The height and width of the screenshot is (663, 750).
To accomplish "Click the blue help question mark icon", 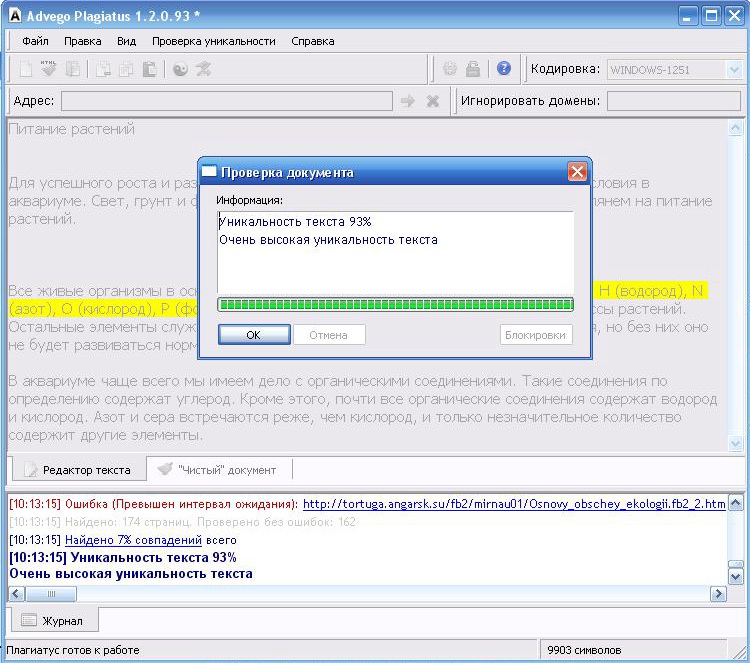I will [x=504, y=69].
